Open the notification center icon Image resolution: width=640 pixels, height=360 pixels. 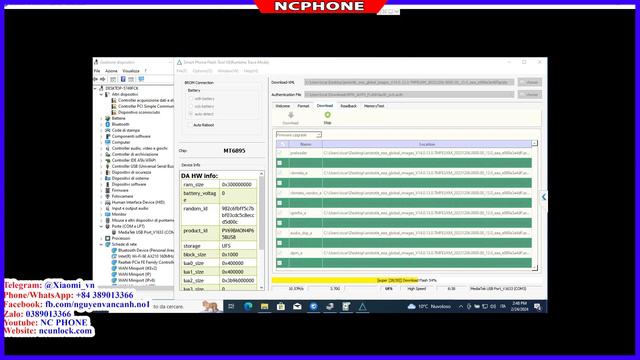coord(538,307)
